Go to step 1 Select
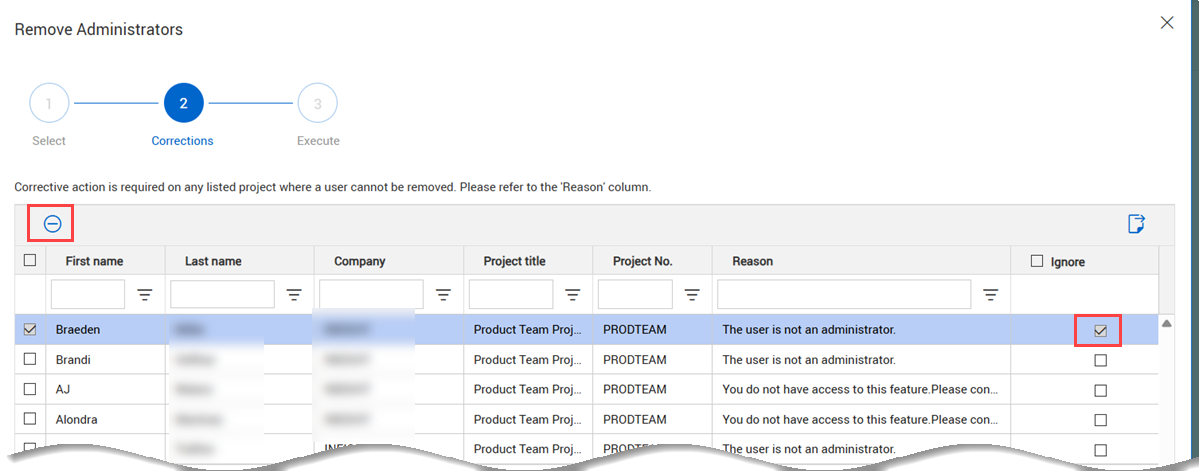The image size is (1199, 471). point(49,103)
